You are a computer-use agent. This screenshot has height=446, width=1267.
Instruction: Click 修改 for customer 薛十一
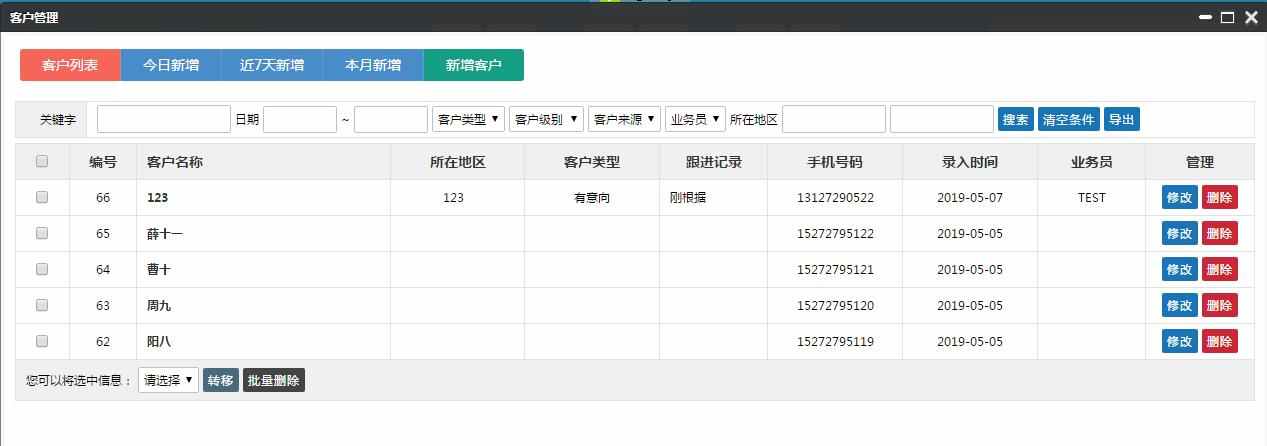tap(1180, 233)
